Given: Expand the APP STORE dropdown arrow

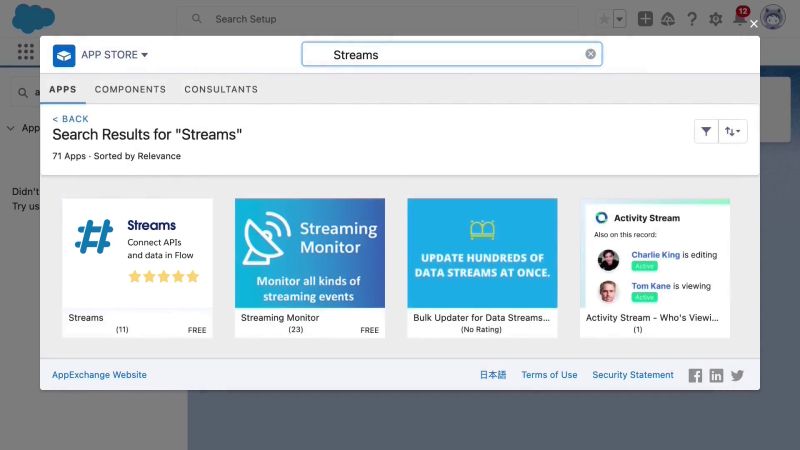Looking at the screenshot, I should pyautogui.click(x=144, y=55).
